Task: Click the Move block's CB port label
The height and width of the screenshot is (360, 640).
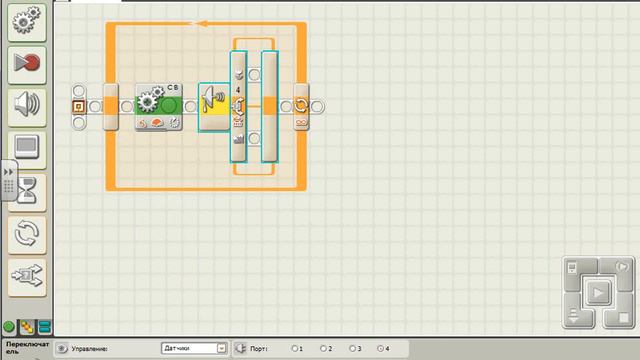Action: (x=173, y=88)
